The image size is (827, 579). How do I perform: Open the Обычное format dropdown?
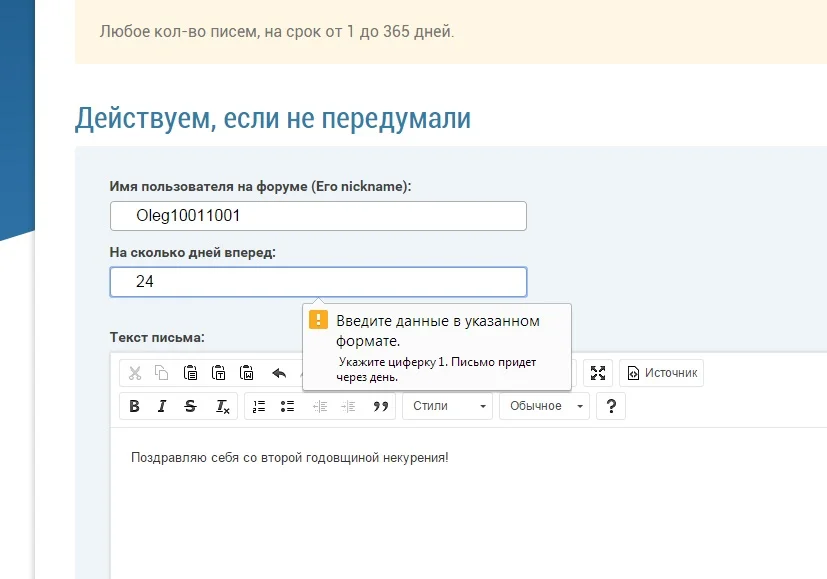tap(543, 405)
